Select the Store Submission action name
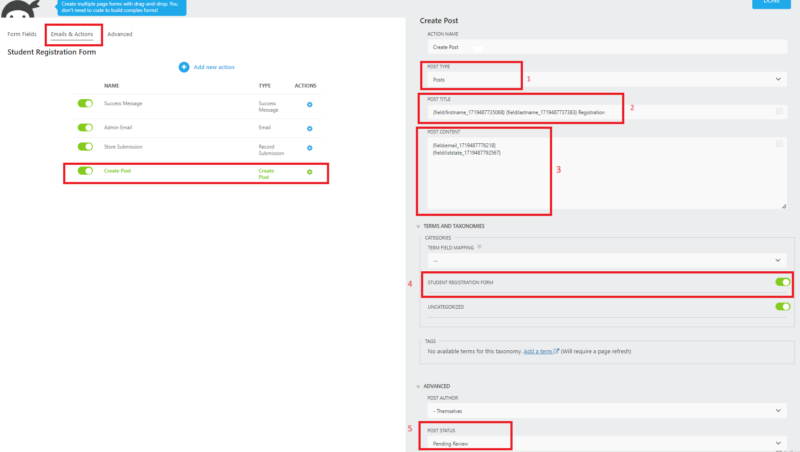The width and height of the screenshot is (800, 452). (123, 146)
